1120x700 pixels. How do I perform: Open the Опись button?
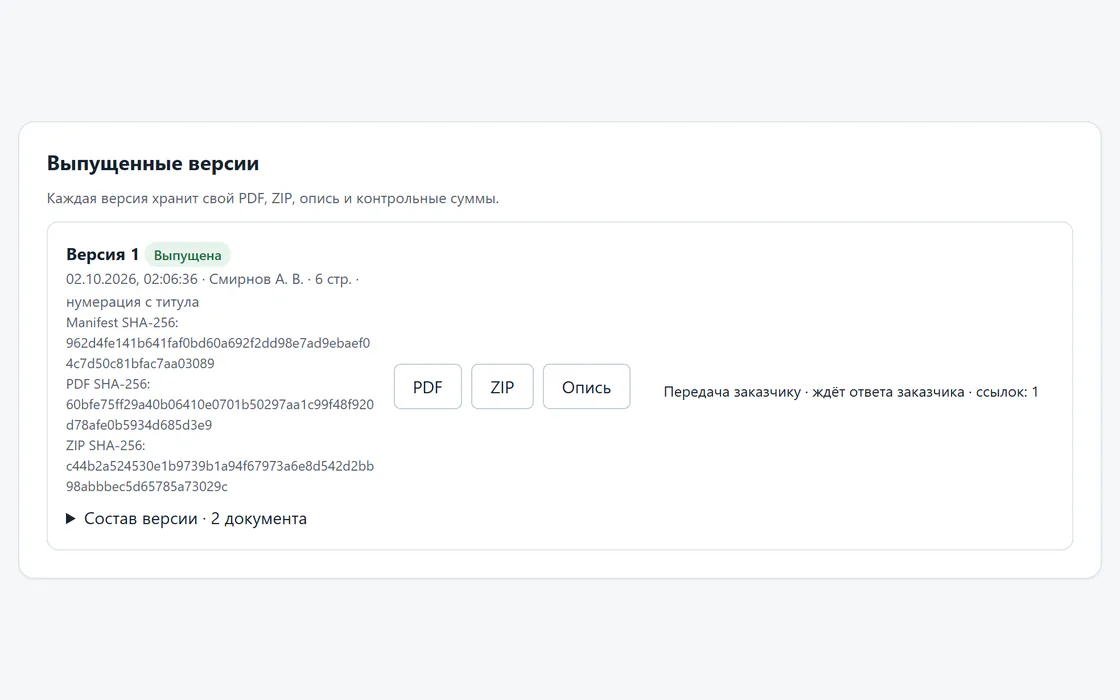[586, 386]
